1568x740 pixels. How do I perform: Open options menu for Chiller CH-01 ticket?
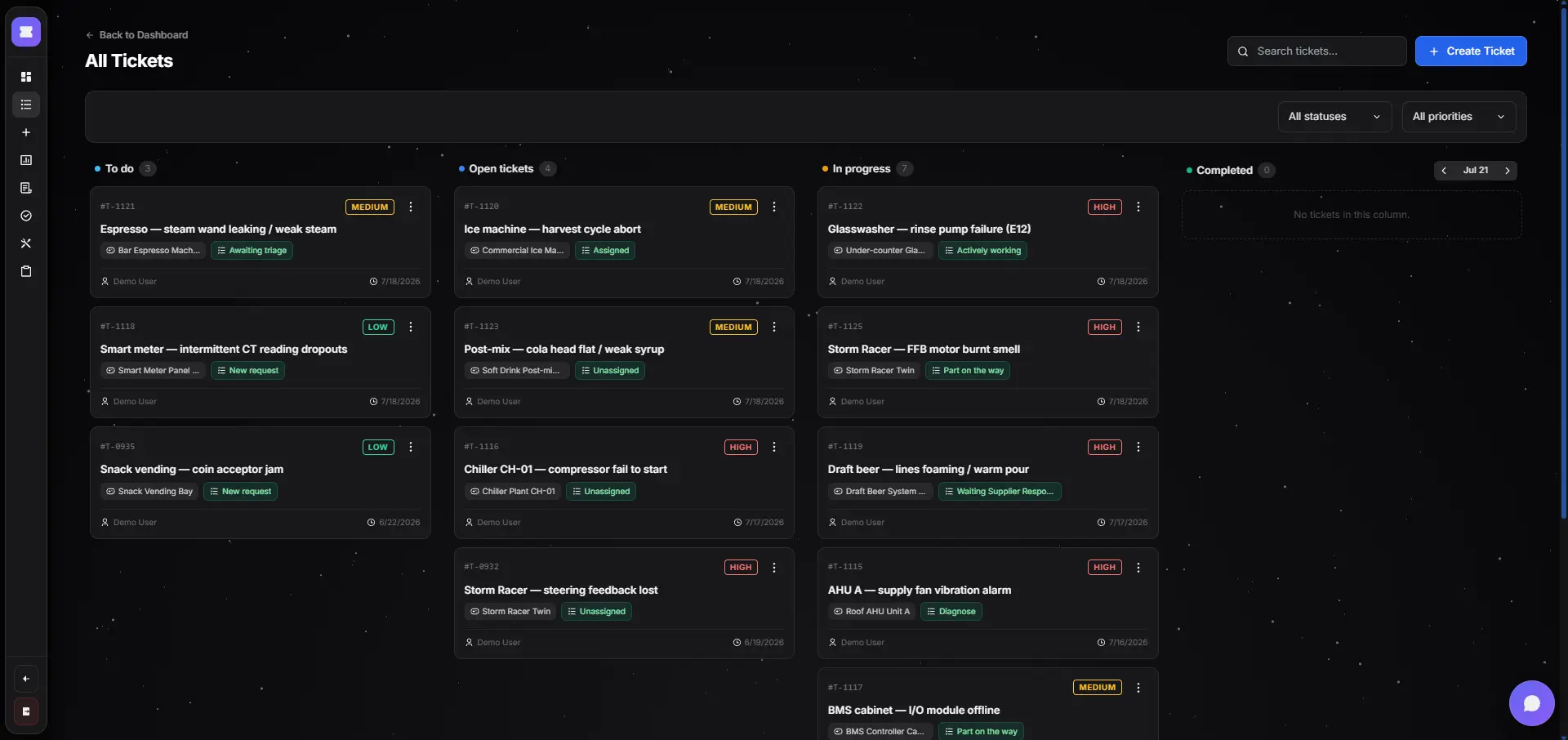pyautogui.click(x=774, y=448)
